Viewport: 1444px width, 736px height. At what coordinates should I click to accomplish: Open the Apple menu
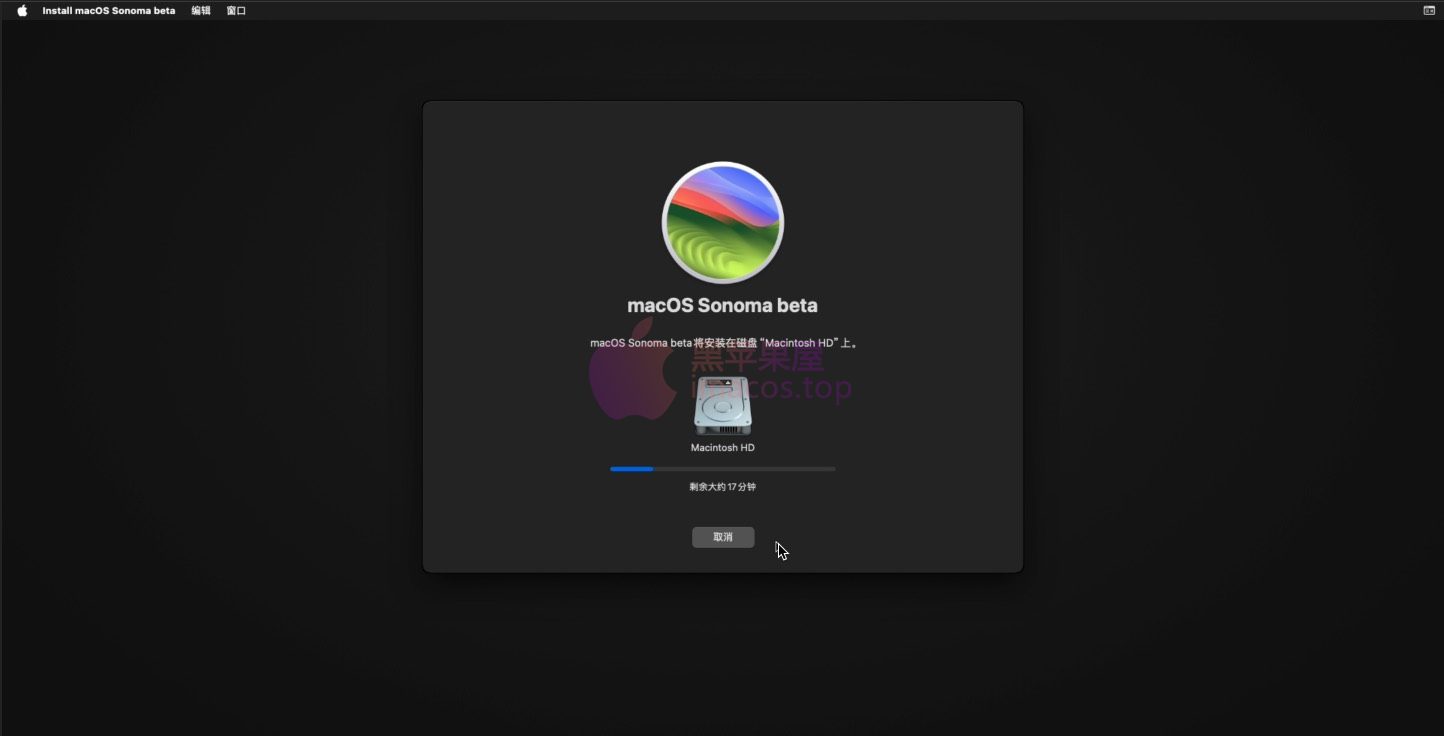coord(22,10)
